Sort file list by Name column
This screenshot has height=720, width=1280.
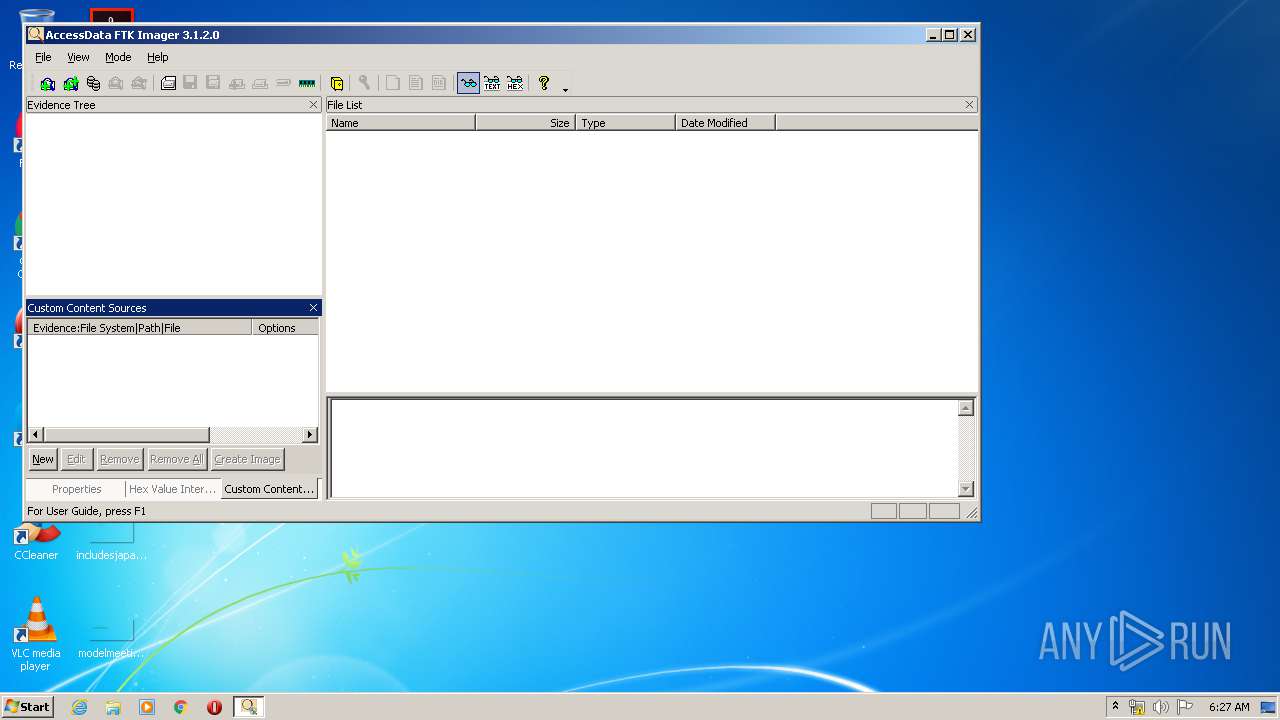click(x=401, y=123)
